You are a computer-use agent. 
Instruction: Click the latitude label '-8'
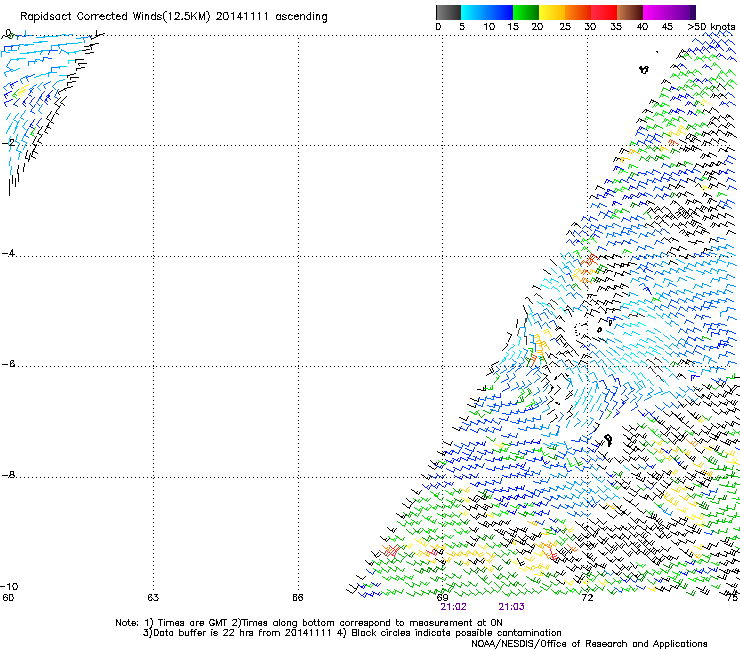tap(8, 475)
